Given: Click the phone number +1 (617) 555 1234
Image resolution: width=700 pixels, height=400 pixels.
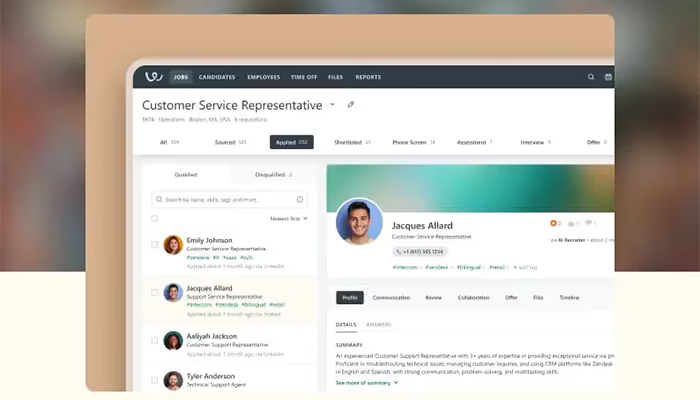Looking at the screenshot, I should (420, 252).
